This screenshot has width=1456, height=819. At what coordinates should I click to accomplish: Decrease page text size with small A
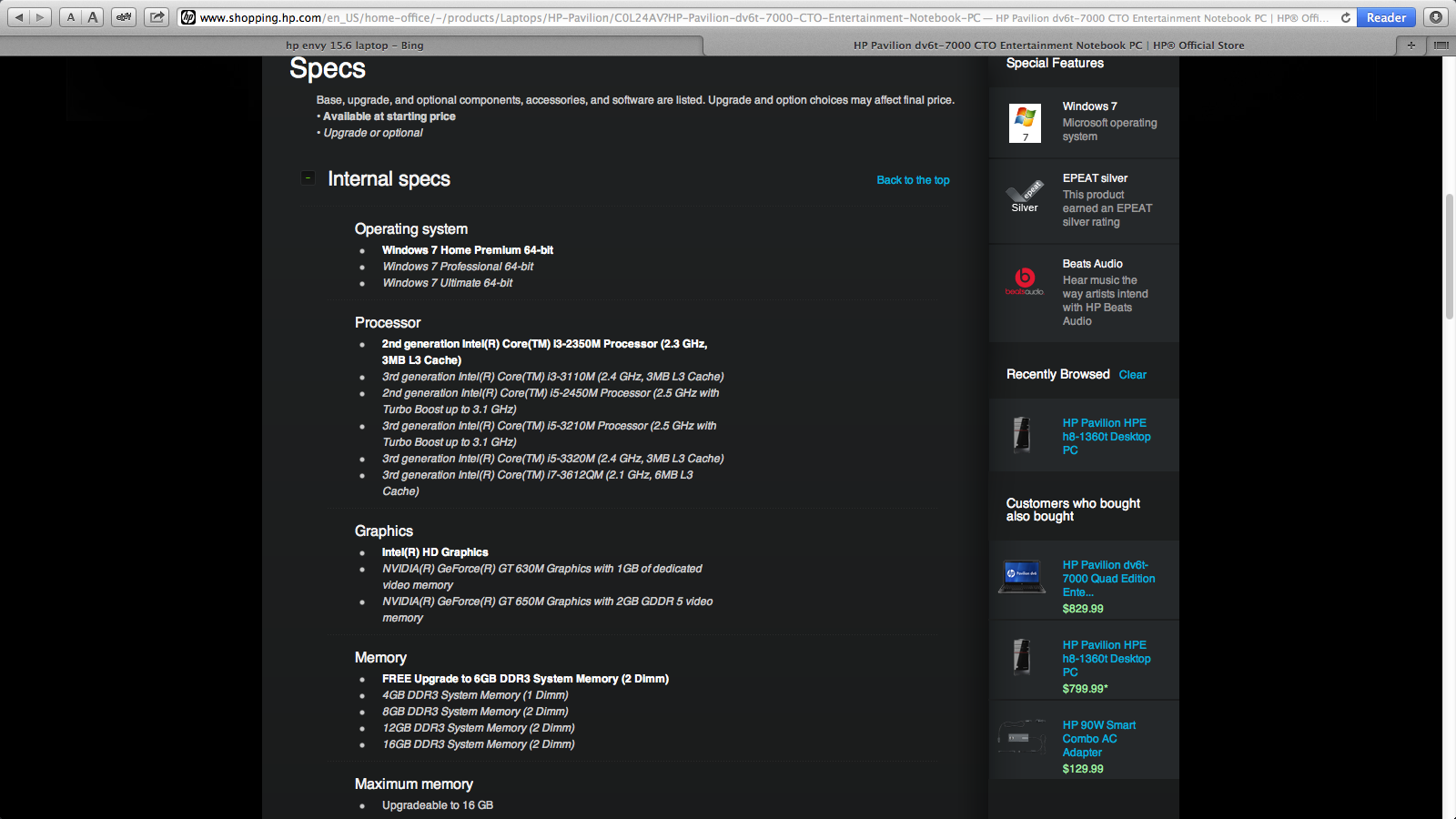tap(71, 17)
